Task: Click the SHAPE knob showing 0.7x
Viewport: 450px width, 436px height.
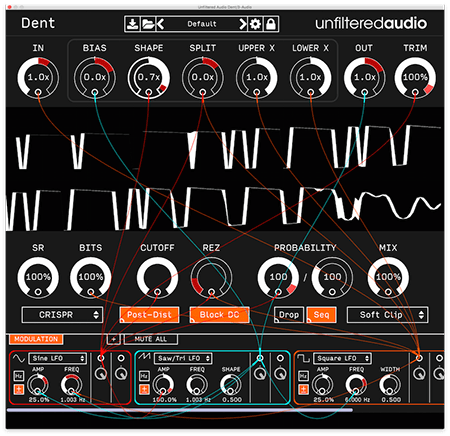Action: coord(149,77)
